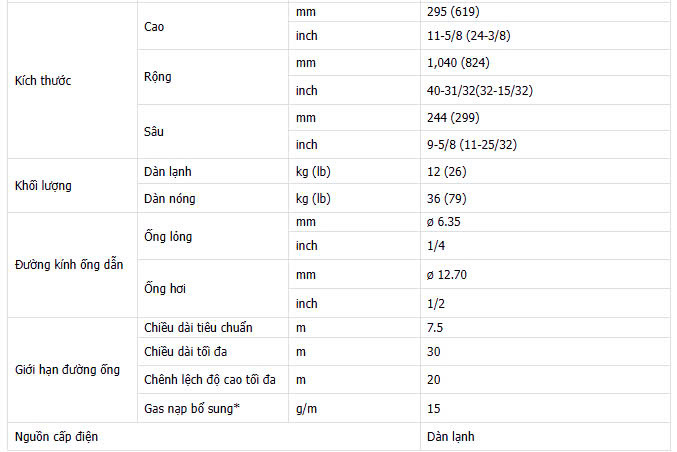This screenshot has height=452, width=677.
Task: Select the Ống lỏng label cell
Action: [x=213, y=236]
